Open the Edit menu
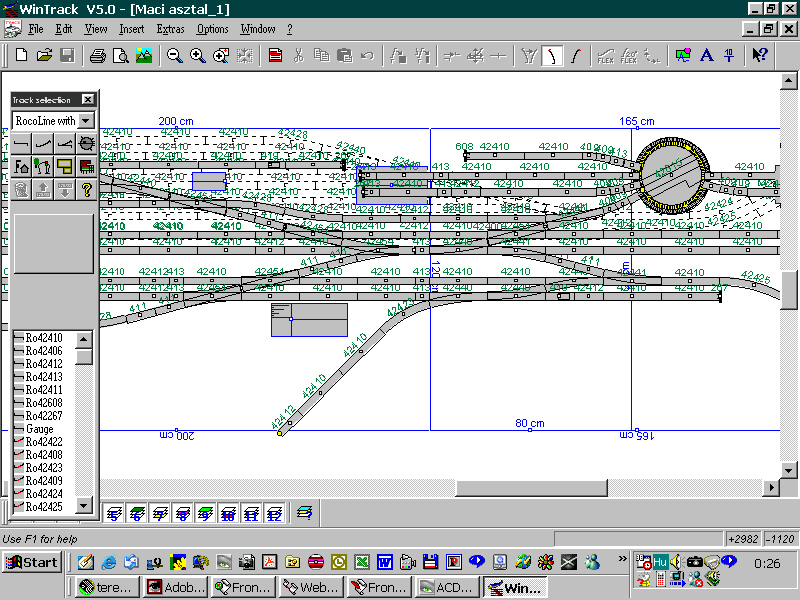This screenshot has width=800, height=600. tap(64, 29)
